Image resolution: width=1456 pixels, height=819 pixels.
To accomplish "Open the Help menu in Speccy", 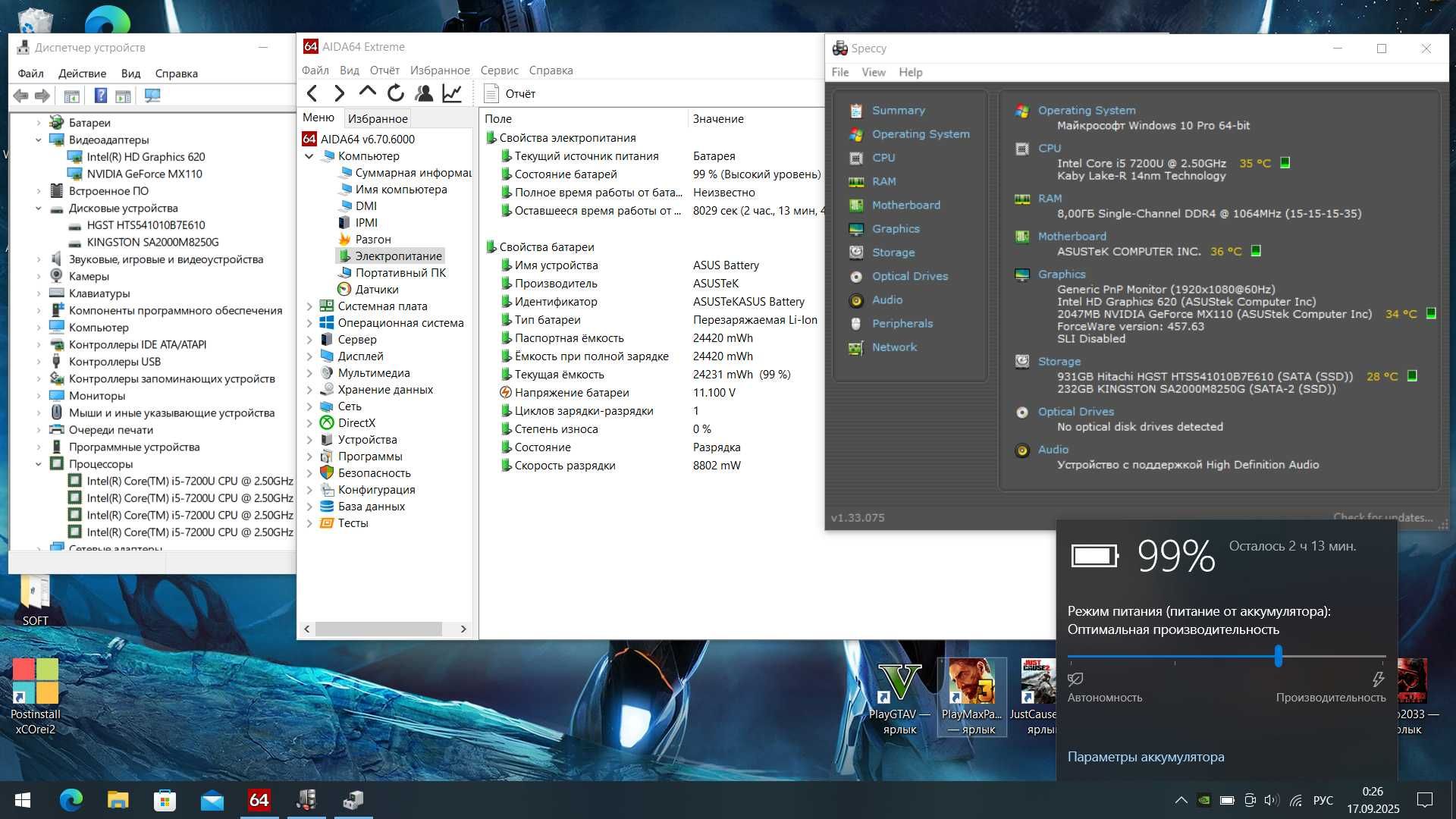I will point(910,72).
